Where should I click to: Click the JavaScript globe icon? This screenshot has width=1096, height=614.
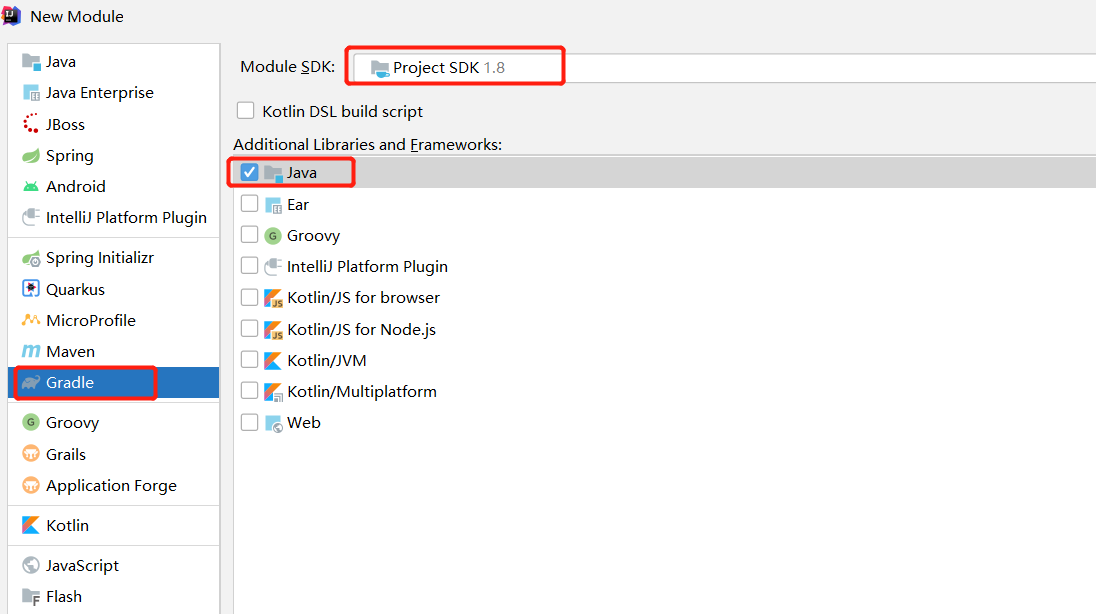(31, 565)
